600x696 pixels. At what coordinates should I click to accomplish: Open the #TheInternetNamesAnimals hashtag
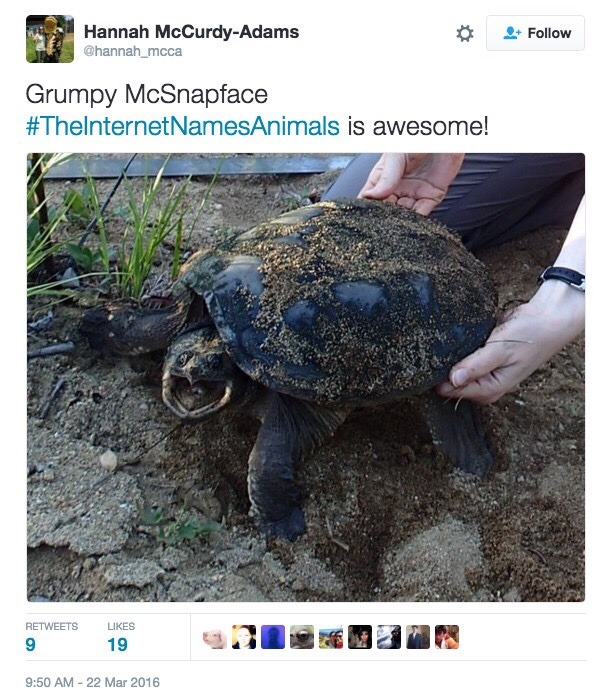pyautogui.click(x=182, y=126)
